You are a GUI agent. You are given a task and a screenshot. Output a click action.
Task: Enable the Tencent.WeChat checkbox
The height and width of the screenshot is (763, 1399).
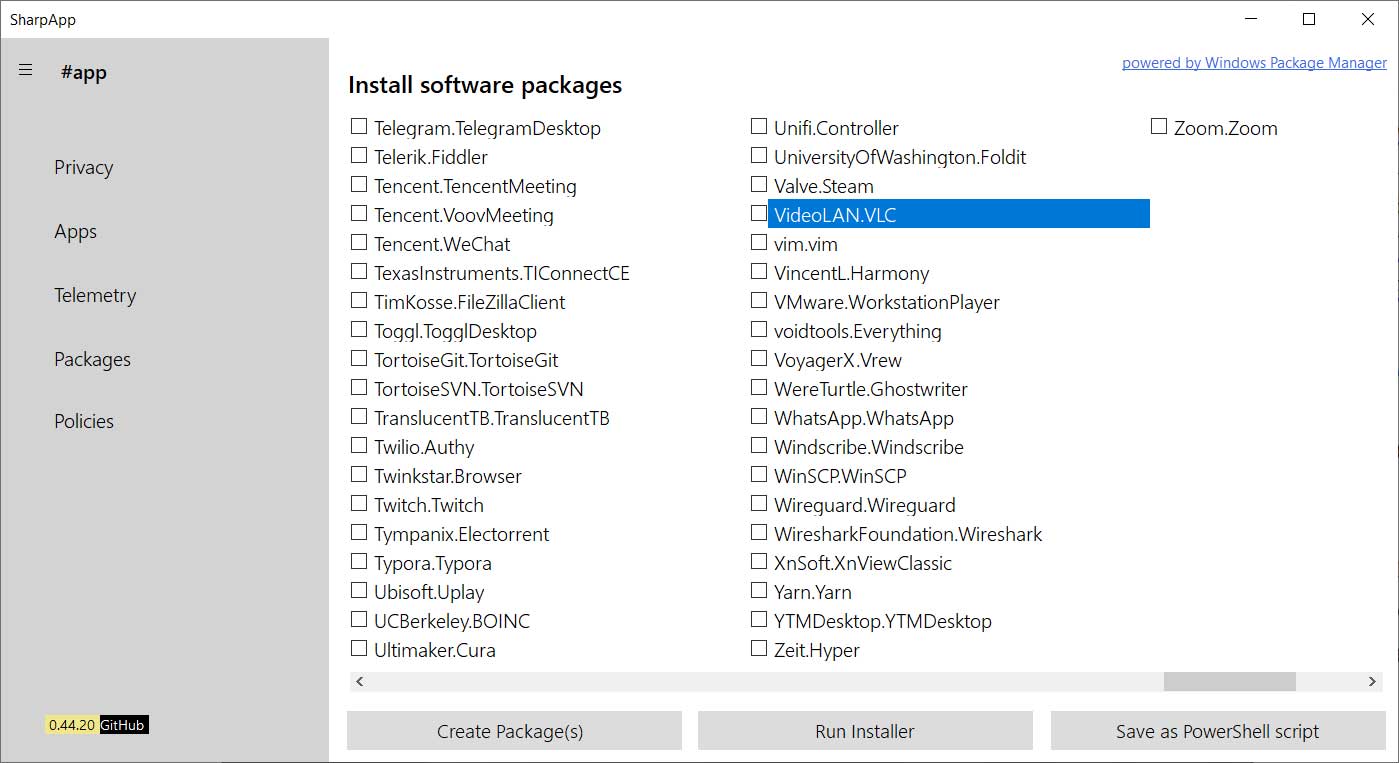[x=359, y=242]
